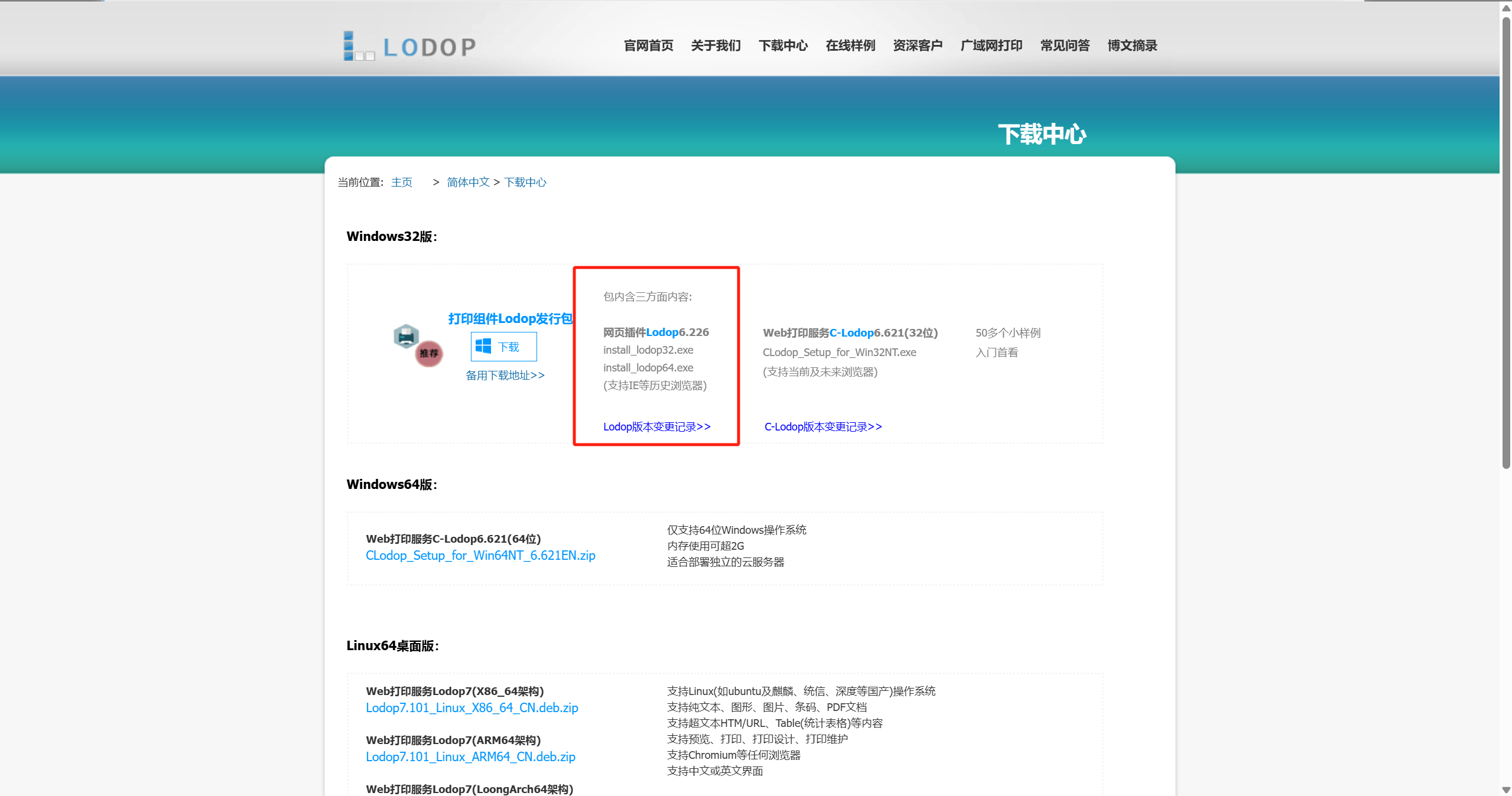Click the Windows32版 section heading
1512x796 pixels.
[x=392, y=237]
